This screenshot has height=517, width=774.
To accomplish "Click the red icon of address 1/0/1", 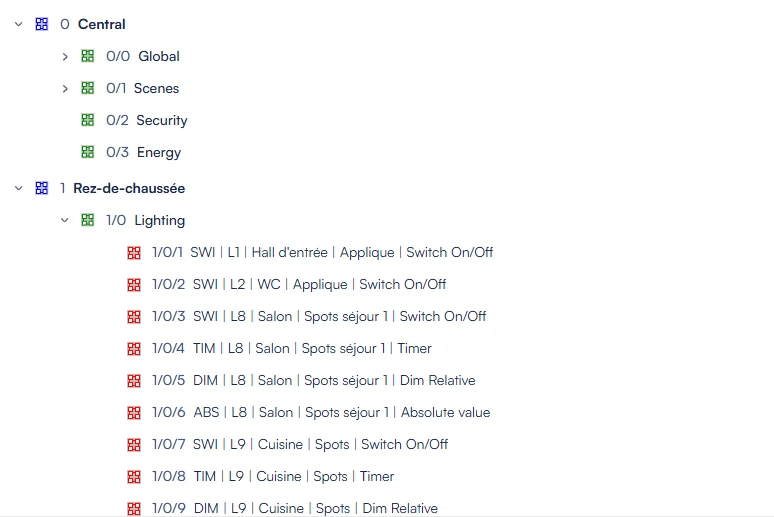I will (134, 253).
